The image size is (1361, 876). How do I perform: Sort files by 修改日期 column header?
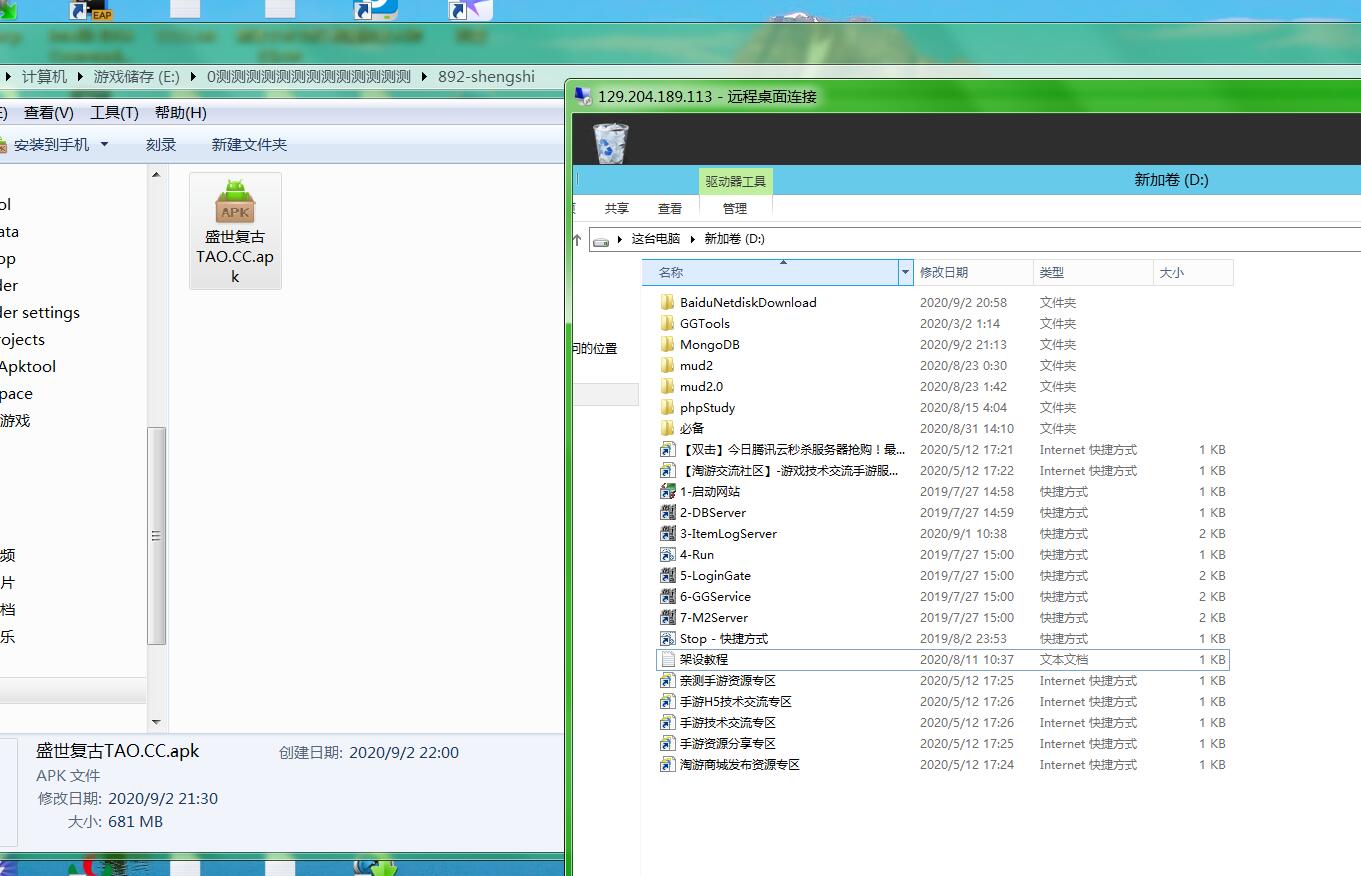click(x=943, y=272)
